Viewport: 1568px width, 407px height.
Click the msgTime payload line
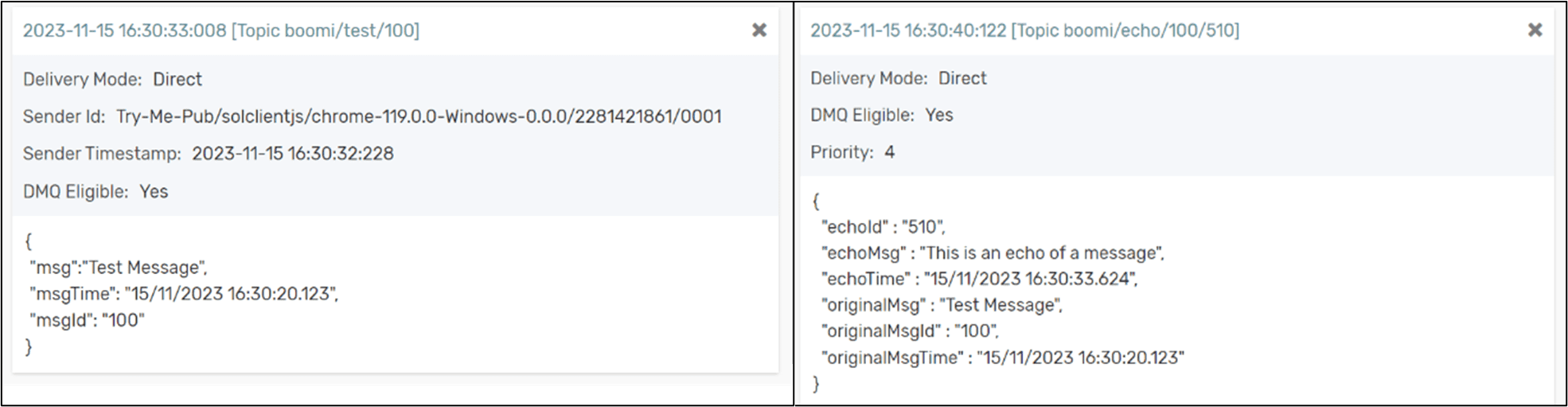coord(184,294)
